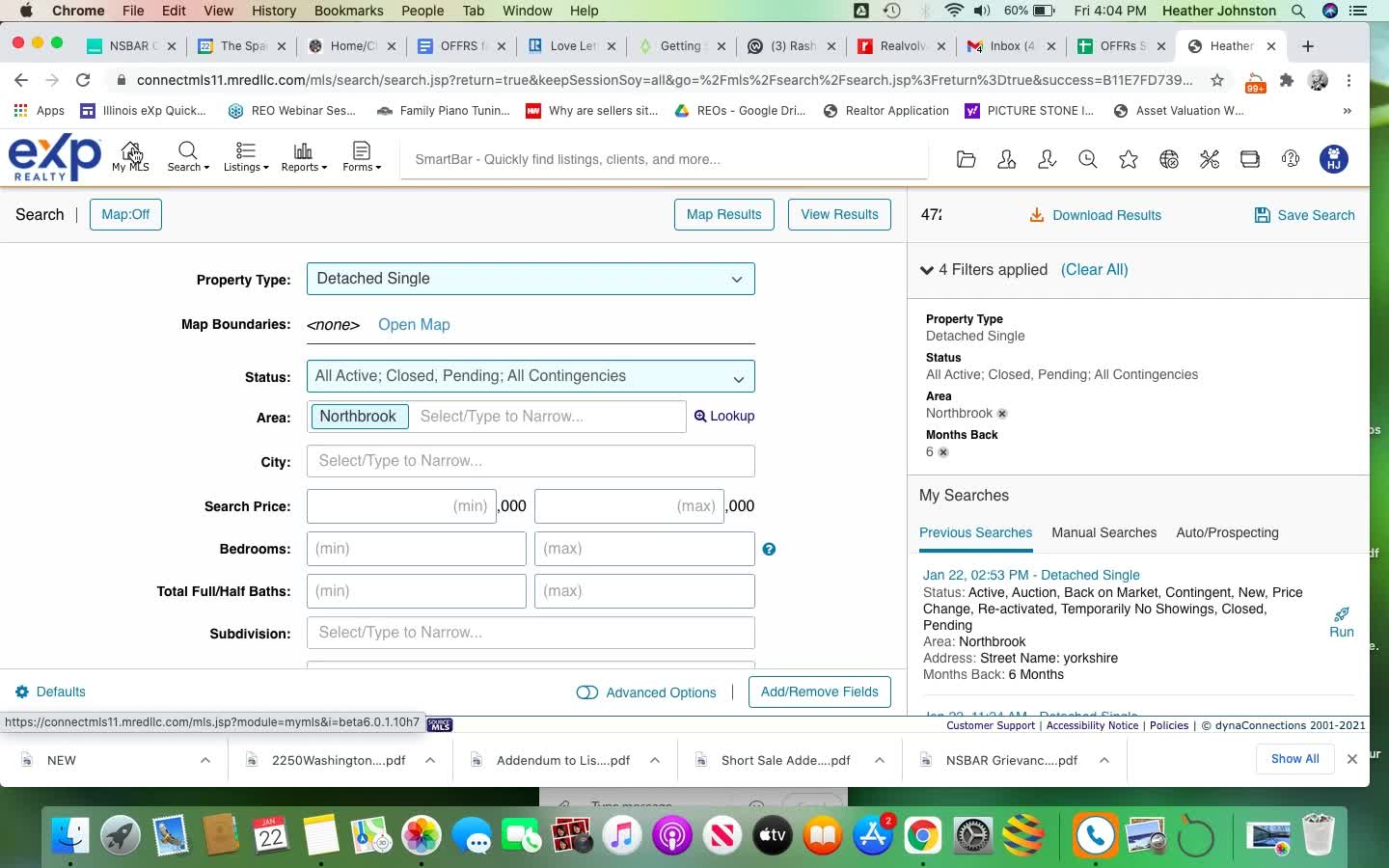Click the View Results button
Viewport: 1389px width, 868px height.
coord(839,214)
